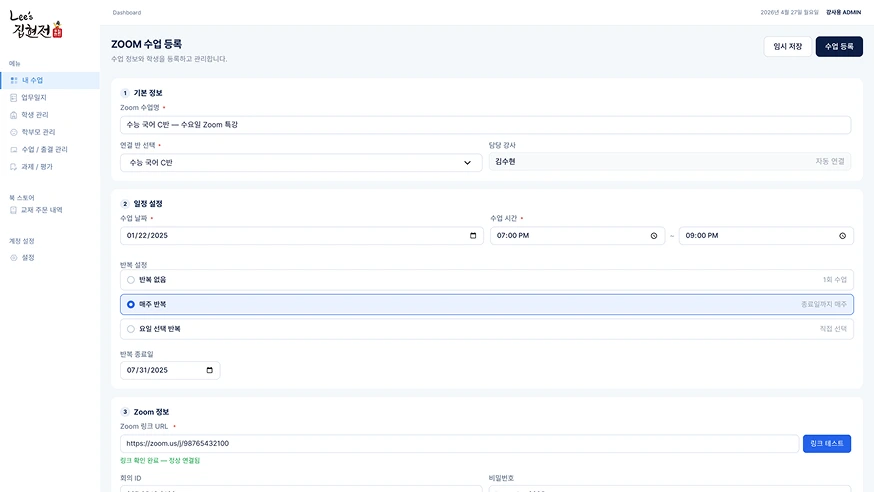Click clock icon in 07:00 PM start time
This screenshot has height=492, width=874.
point(654,236)
